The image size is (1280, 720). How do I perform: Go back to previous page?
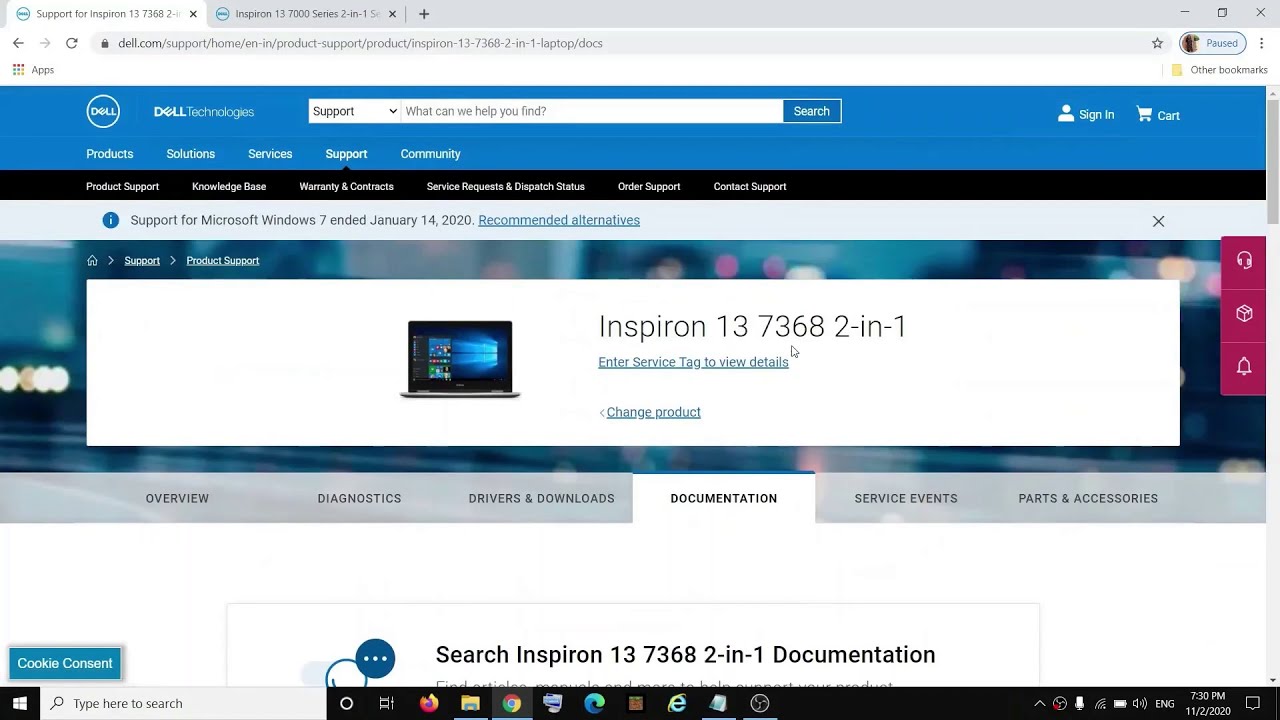(18, 43)
